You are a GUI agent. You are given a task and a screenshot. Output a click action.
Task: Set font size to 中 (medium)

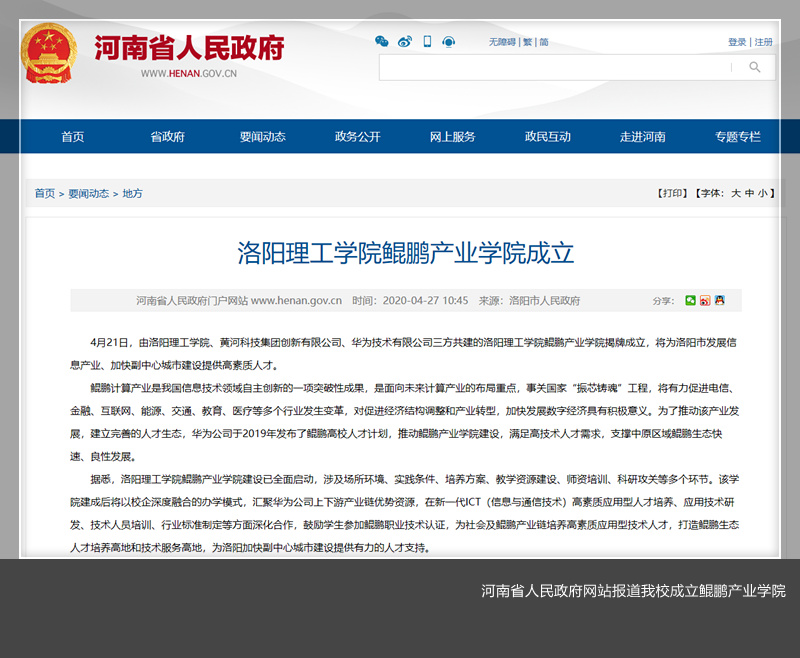tap(750, 193)
